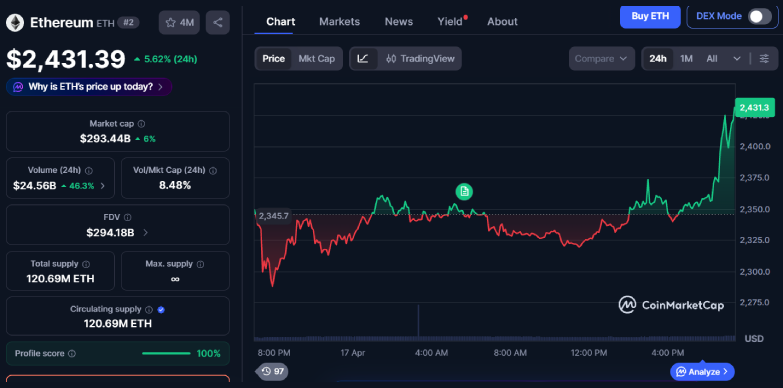Image resolution: width=783 pixels, height=388 pixels.
Task: Open Circulating supply info icon
Action: click(149, 310)
